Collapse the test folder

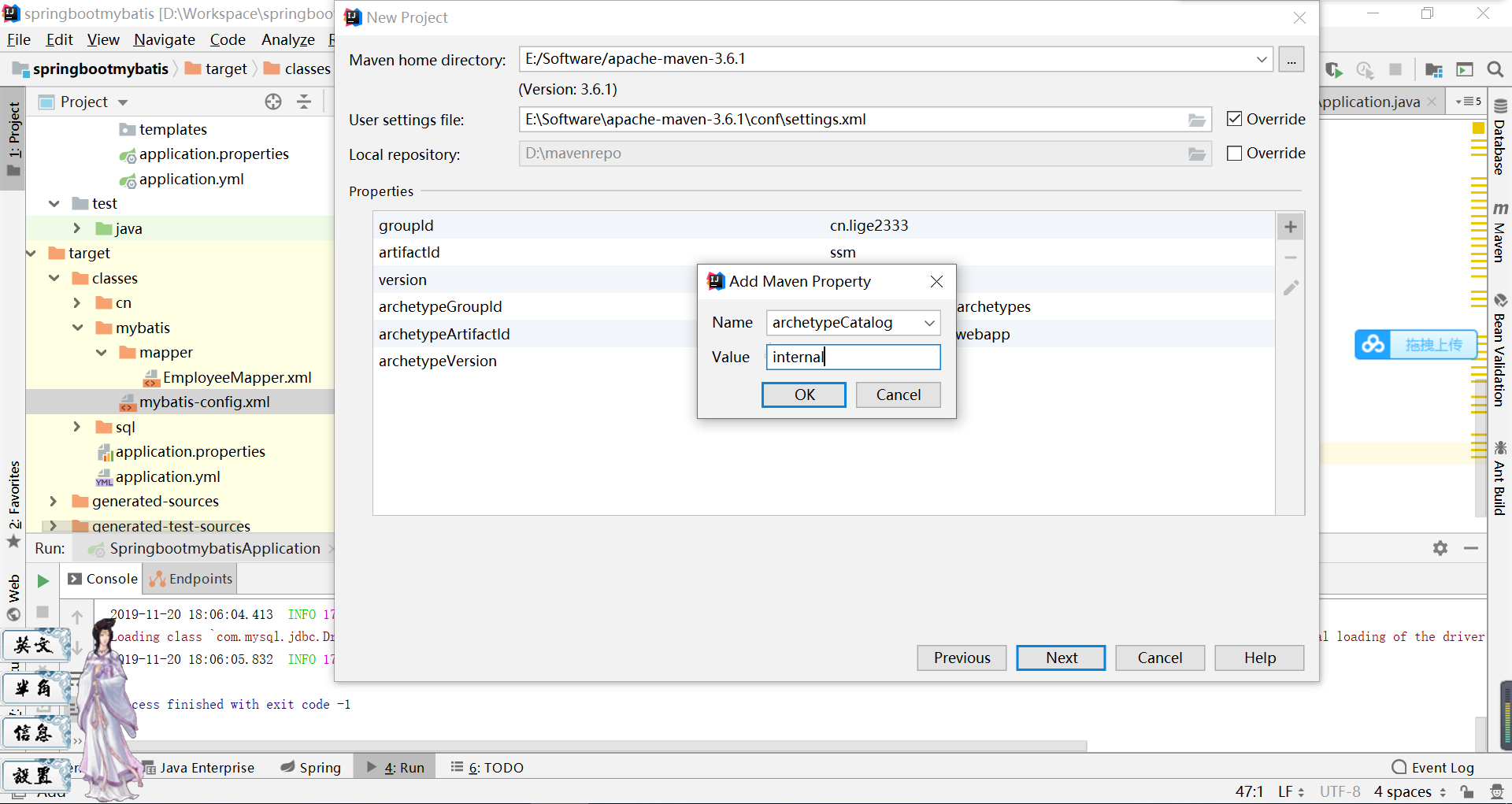(54, 204)
